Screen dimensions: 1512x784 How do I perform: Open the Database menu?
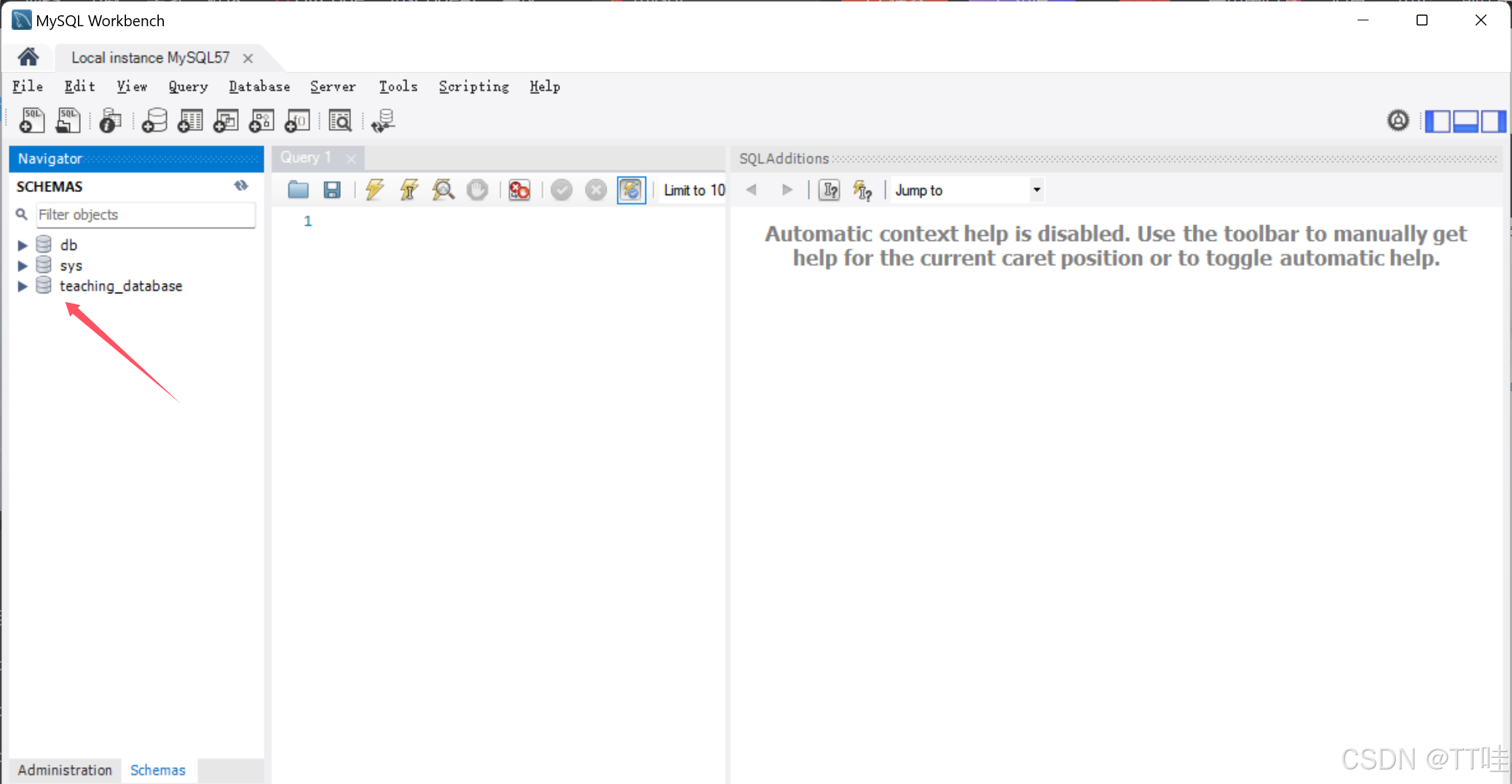click(x=259, y=86)
